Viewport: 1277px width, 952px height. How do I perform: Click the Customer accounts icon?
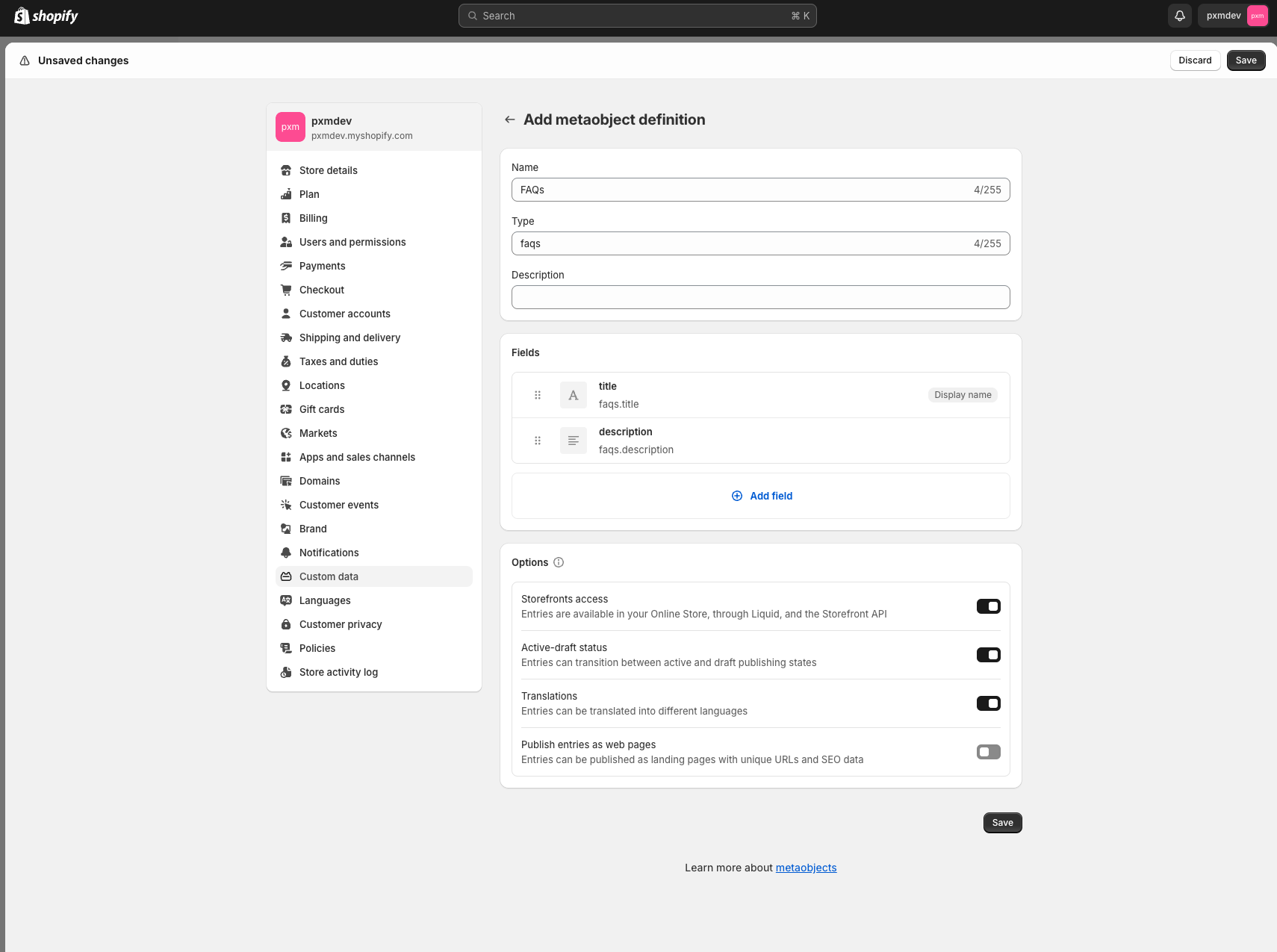point(286,314)
